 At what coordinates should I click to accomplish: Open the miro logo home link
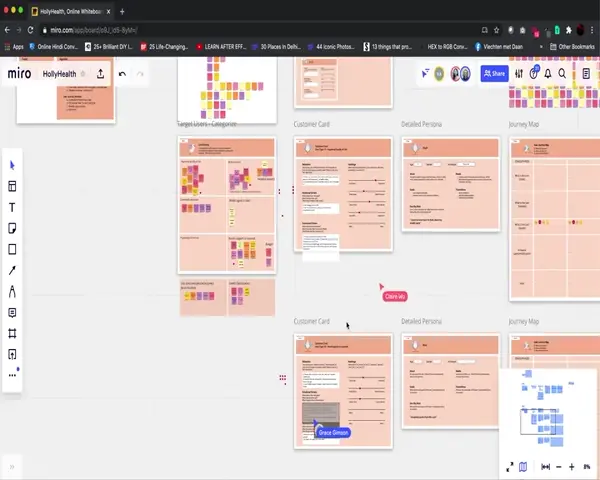pos(20,73)
